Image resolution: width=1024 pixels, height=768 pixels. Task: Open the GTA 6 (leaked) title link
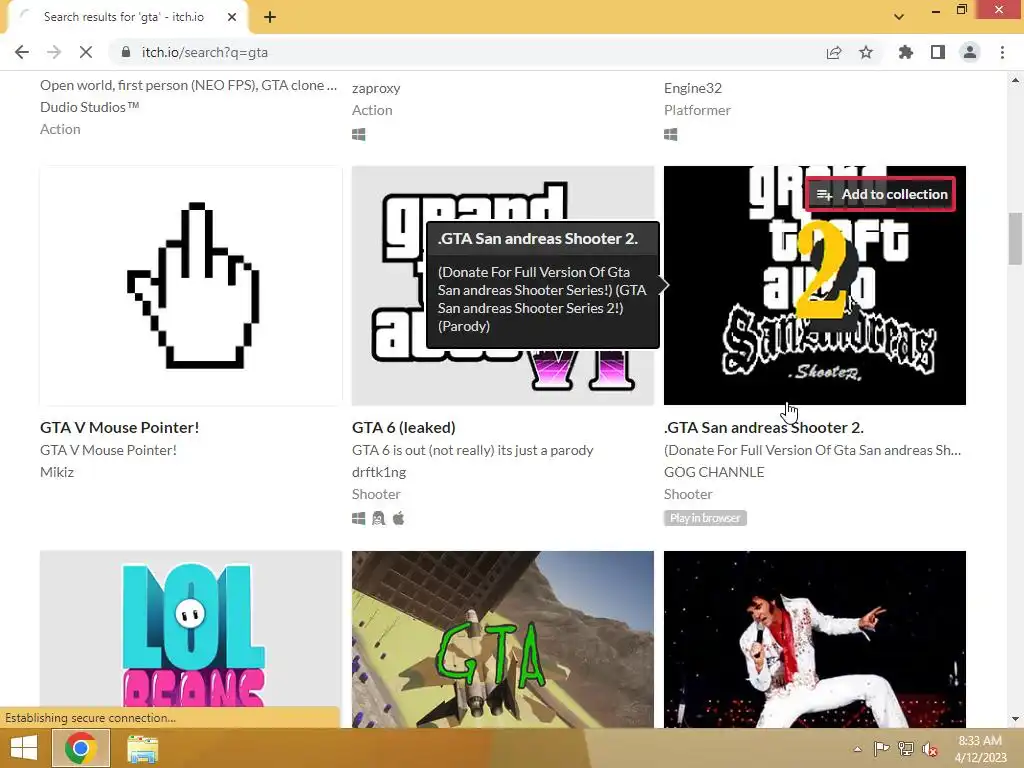click(404, 427)
